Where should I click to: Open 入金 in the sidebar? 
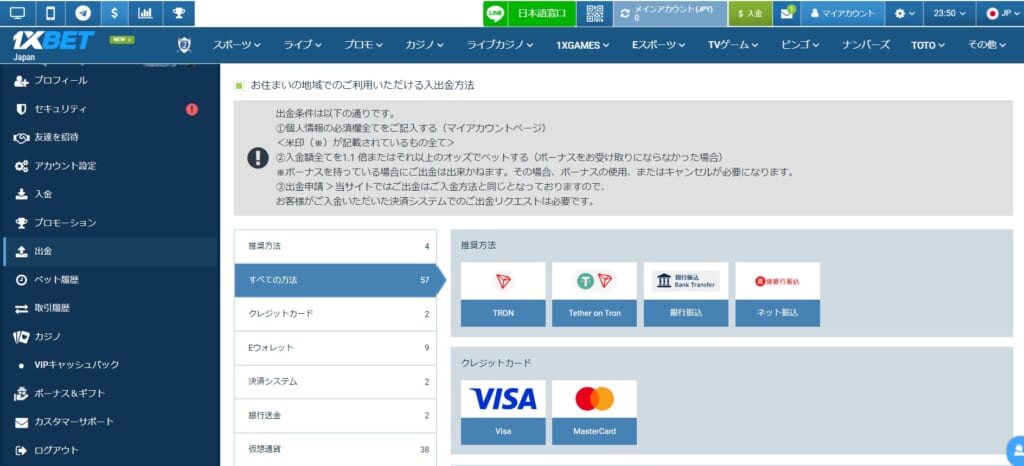(x=110, y=194)
